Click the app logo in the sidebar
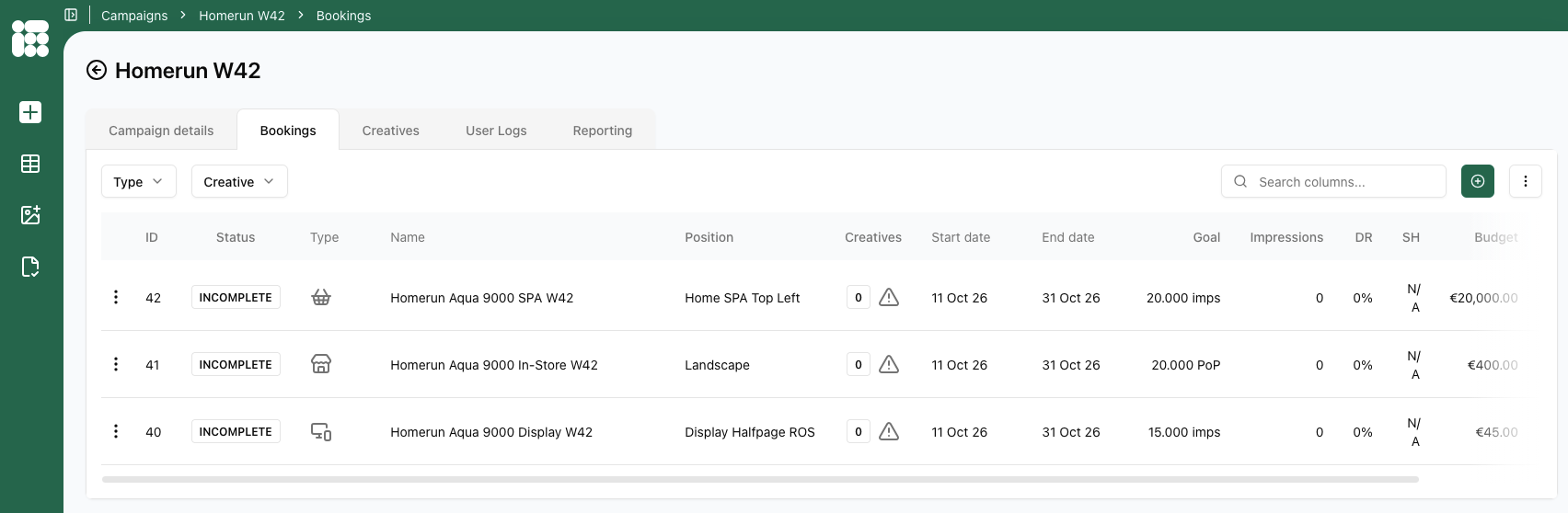 (x=30, y=39)
